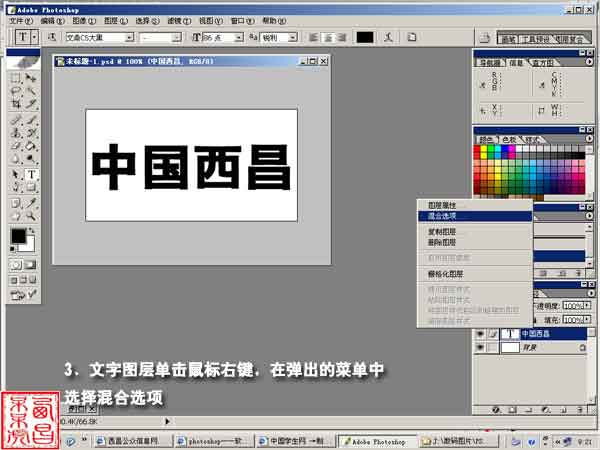
Task: Open the 滤镜 menu in the menu bar
Action: tap(179, 21)
